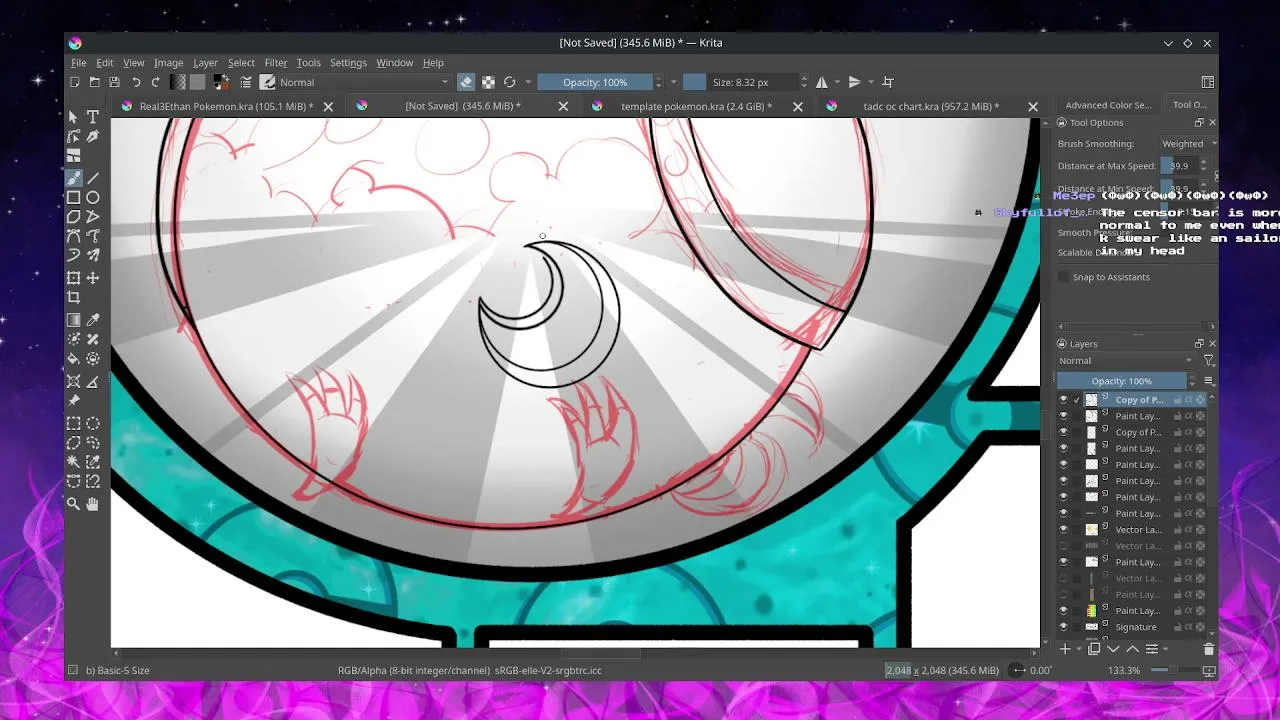This screenshot has width=1280, height=720.
Task: Enable Snap to Assistants checkbox
Action: [1064, 277]
